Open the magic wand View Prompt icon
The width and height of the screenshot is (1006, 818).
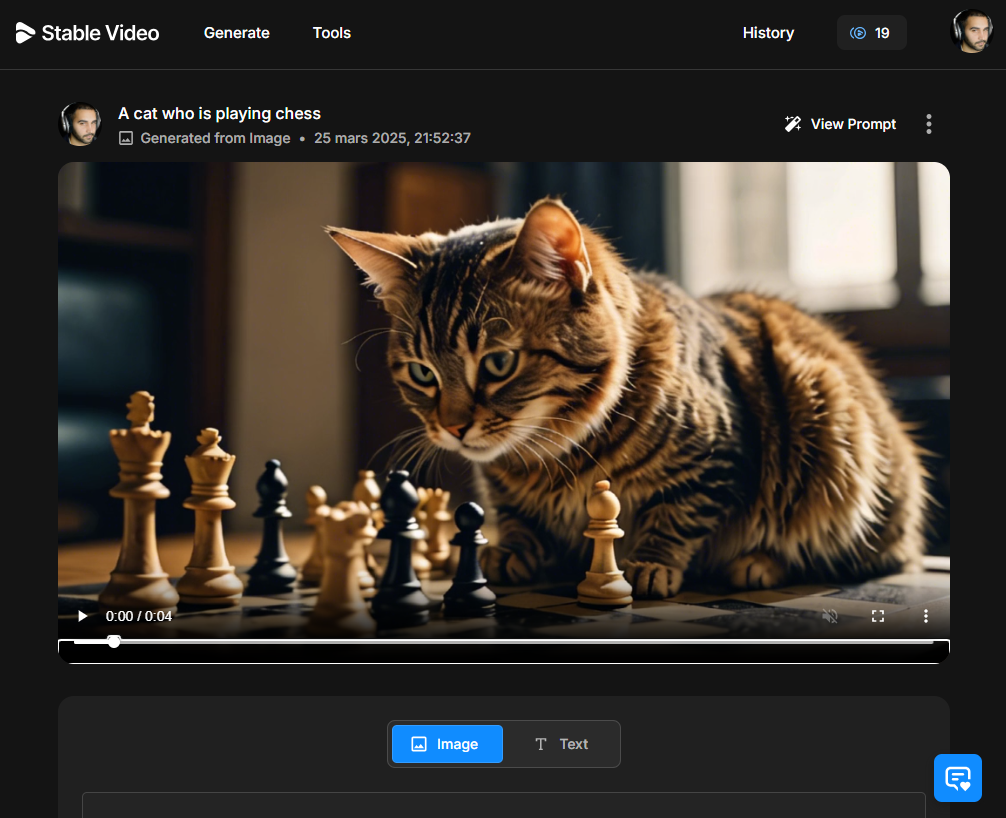pos(793,123)
